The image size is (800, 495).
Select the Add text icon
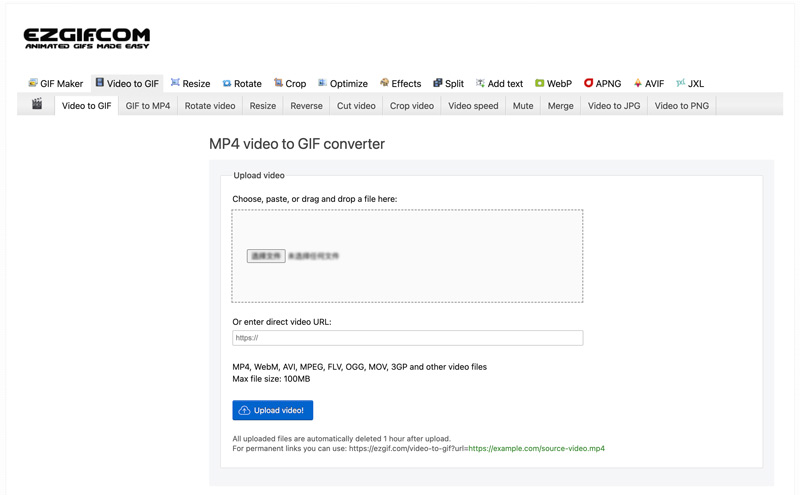480,84
